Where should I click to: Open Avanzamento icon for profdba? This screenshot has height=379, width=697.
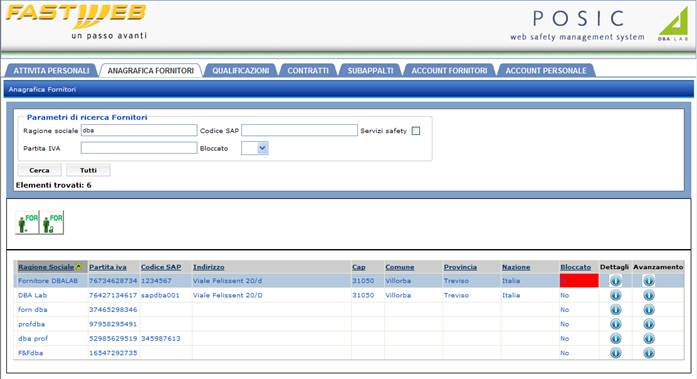coord(649,324)
